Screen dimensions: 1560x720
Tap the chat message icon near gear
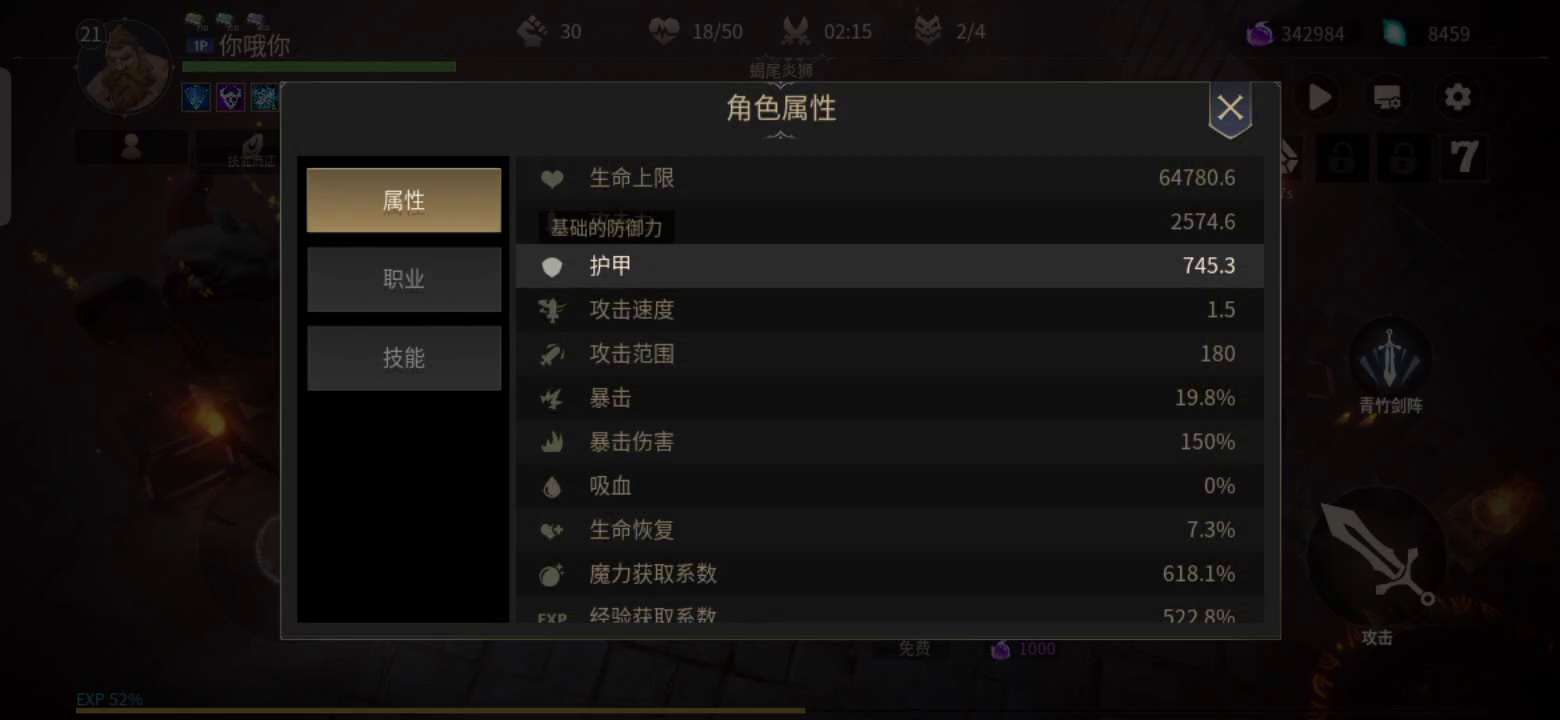pyautogui.click(x=1387, y=97)
